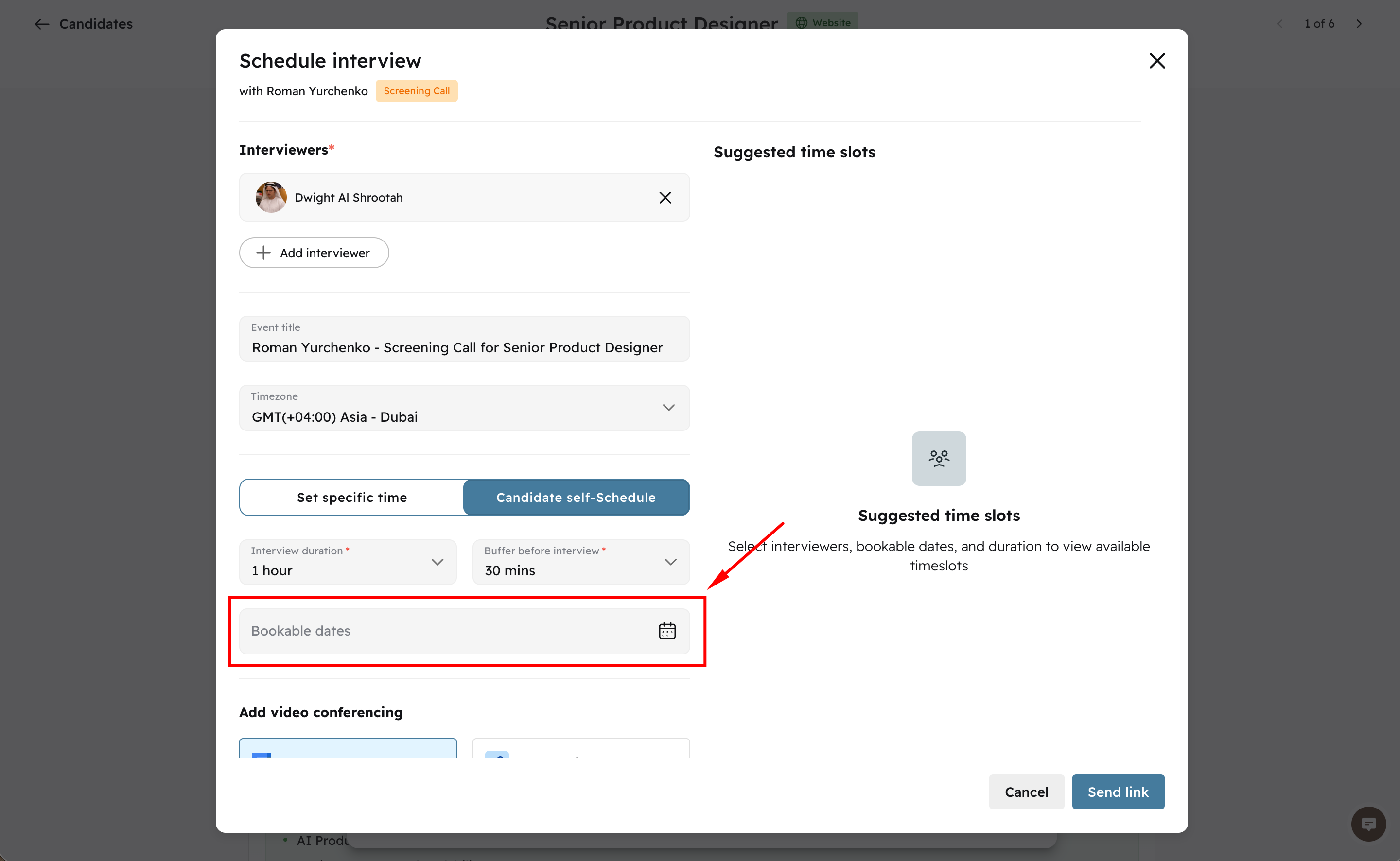Click the 'with Roman Yurchenko' subtitle
This screenshot has width=1400, height=861.
coord(304,91)
